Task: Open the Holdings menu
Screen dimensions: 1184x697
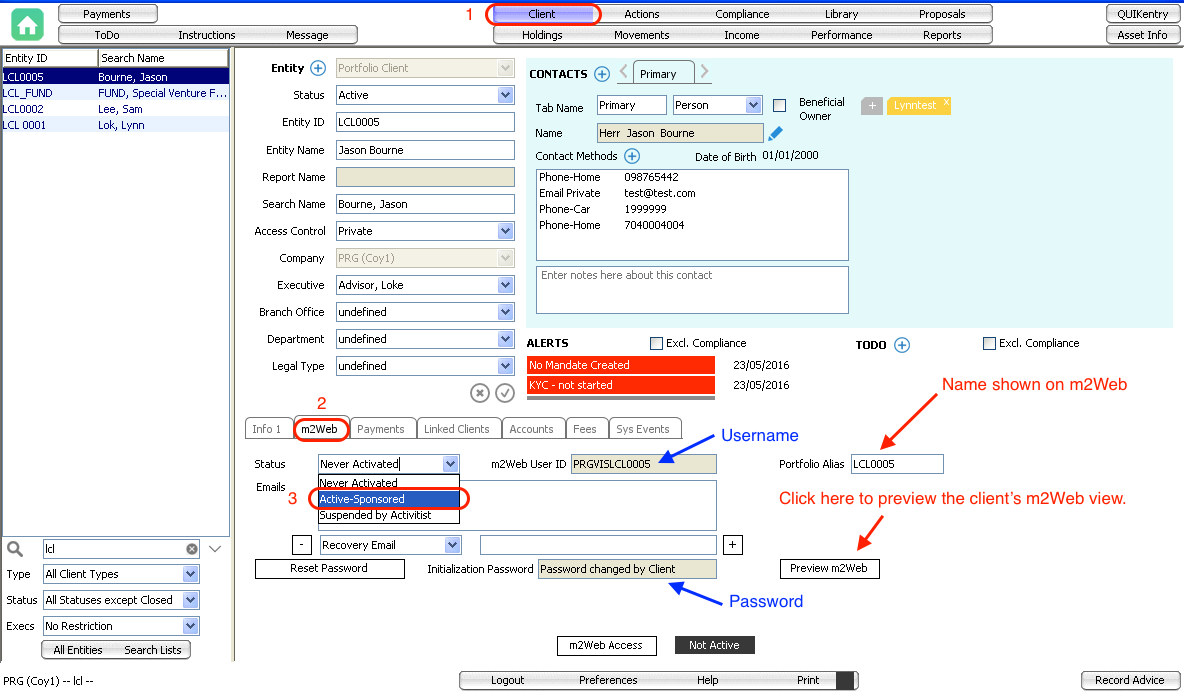Action: [542, 35]
